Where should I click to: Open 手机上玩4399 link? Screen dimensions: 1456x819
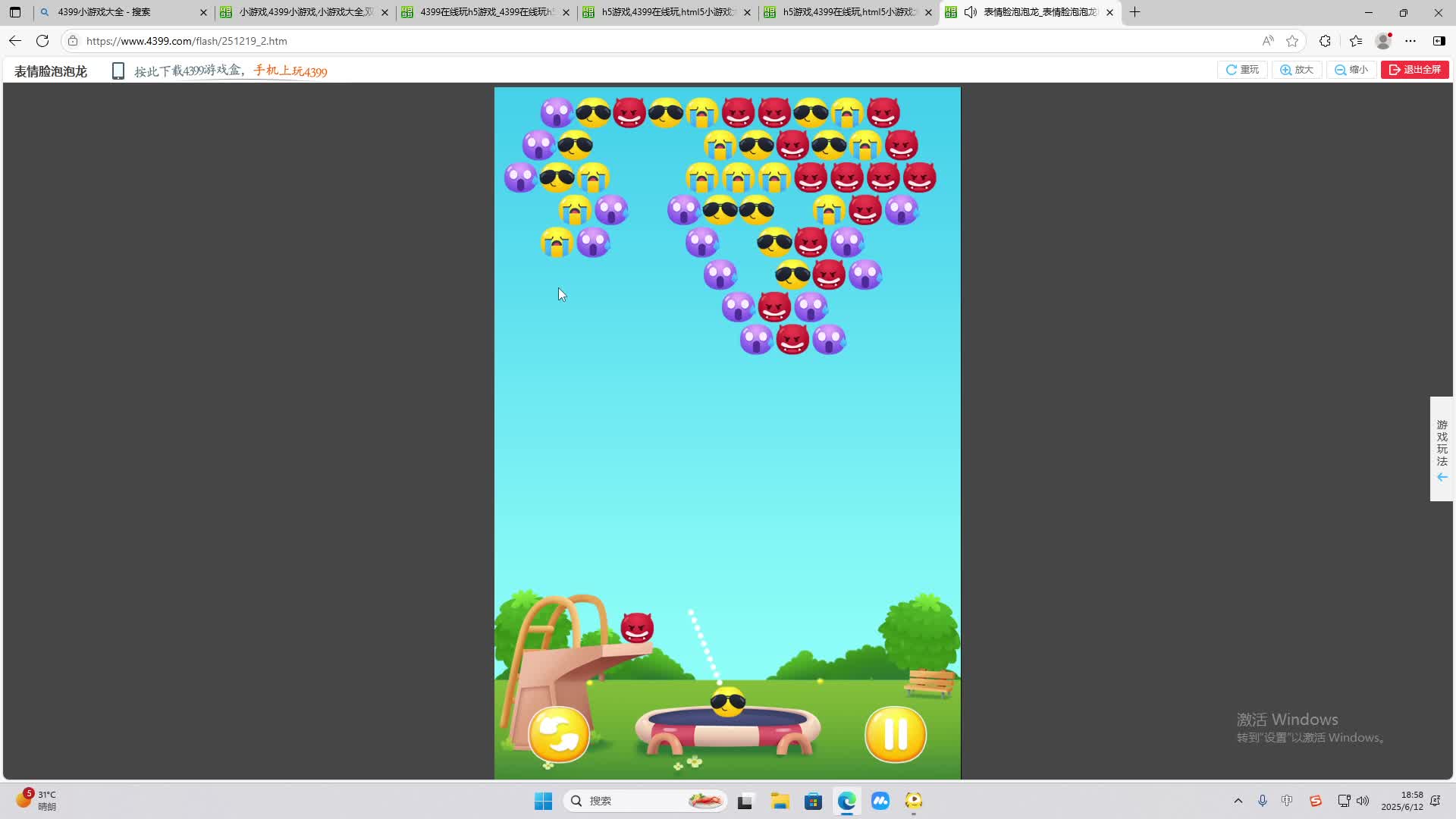click(290, 71)
